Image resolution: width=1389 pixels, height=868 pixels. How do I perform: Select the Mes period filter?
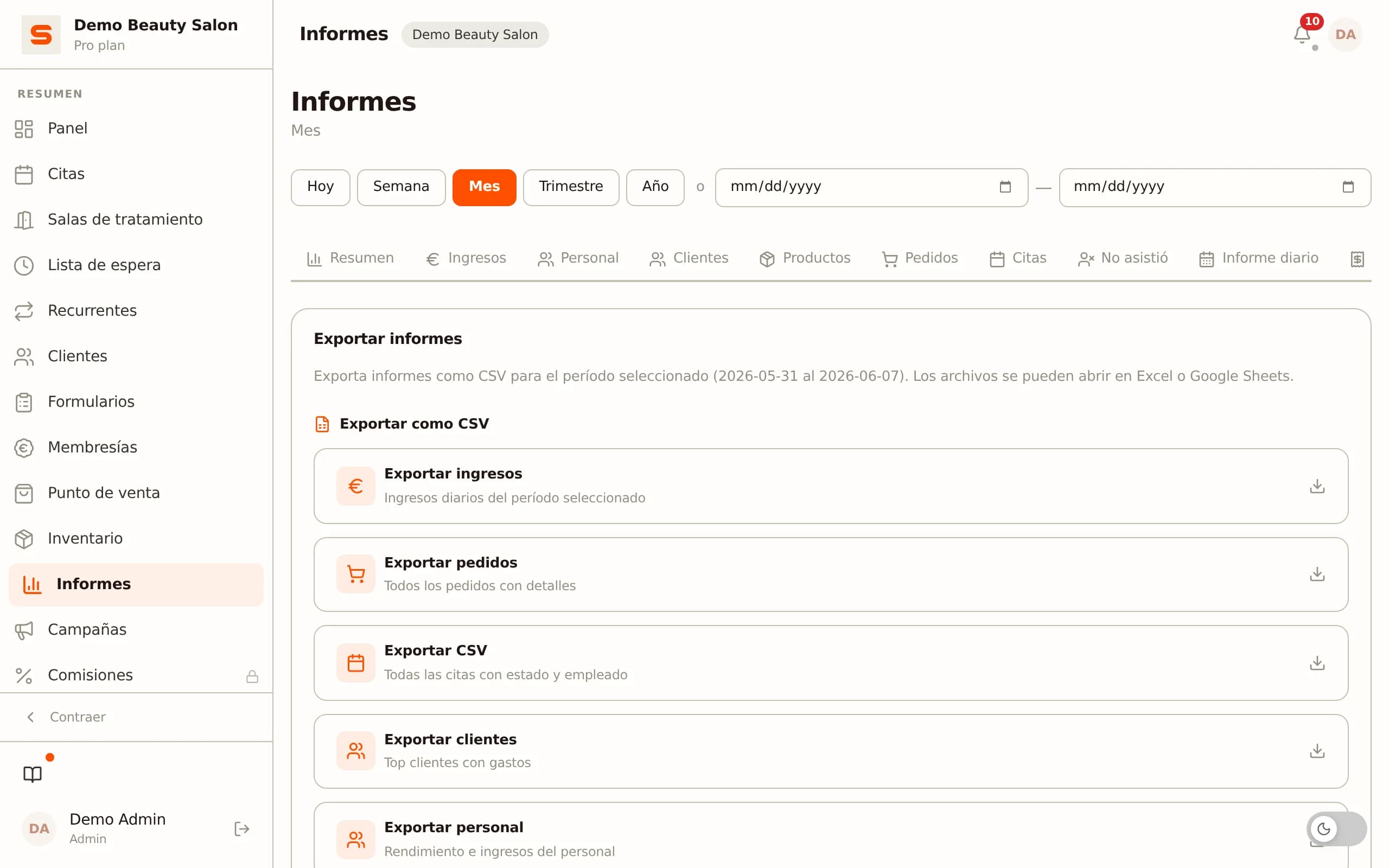pyautogui.click(x=484, y=187)
